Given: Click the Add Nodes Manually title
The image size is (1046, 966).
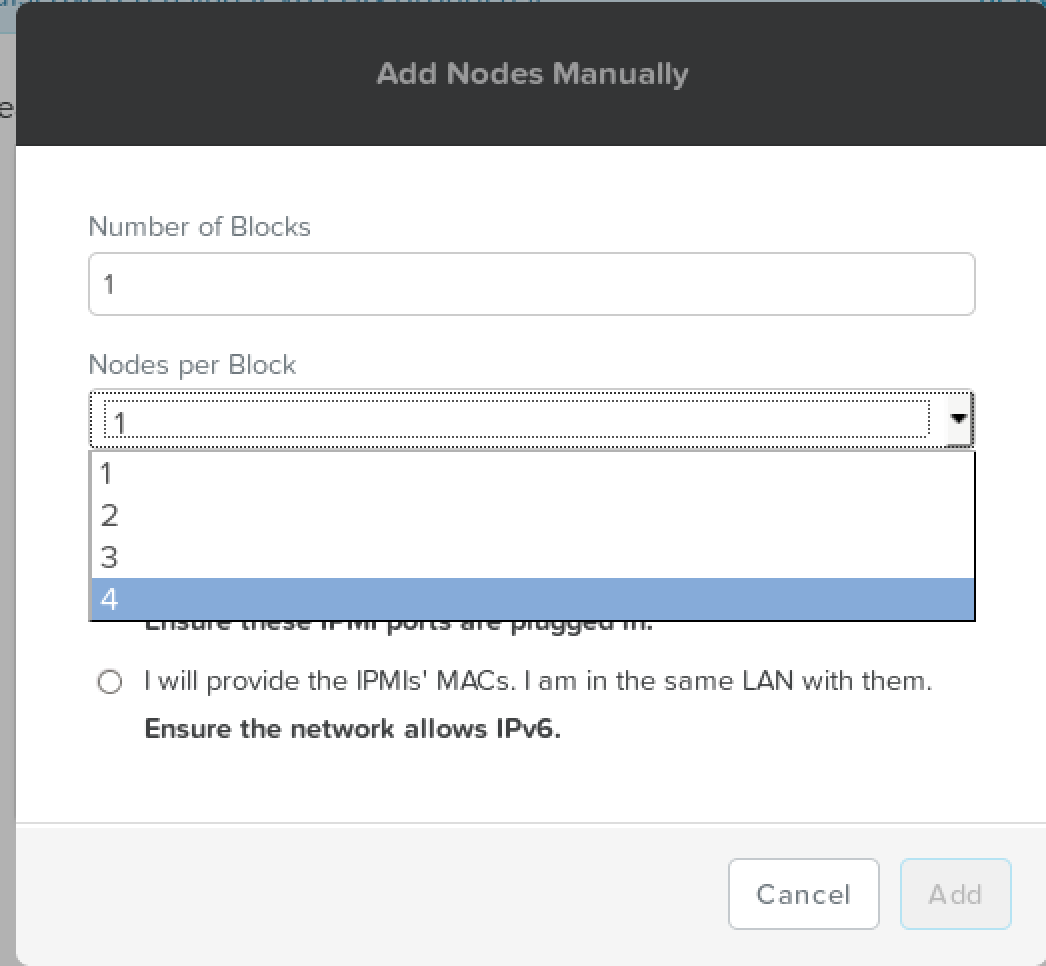Looking at the screenshot, I should [531, 74].
